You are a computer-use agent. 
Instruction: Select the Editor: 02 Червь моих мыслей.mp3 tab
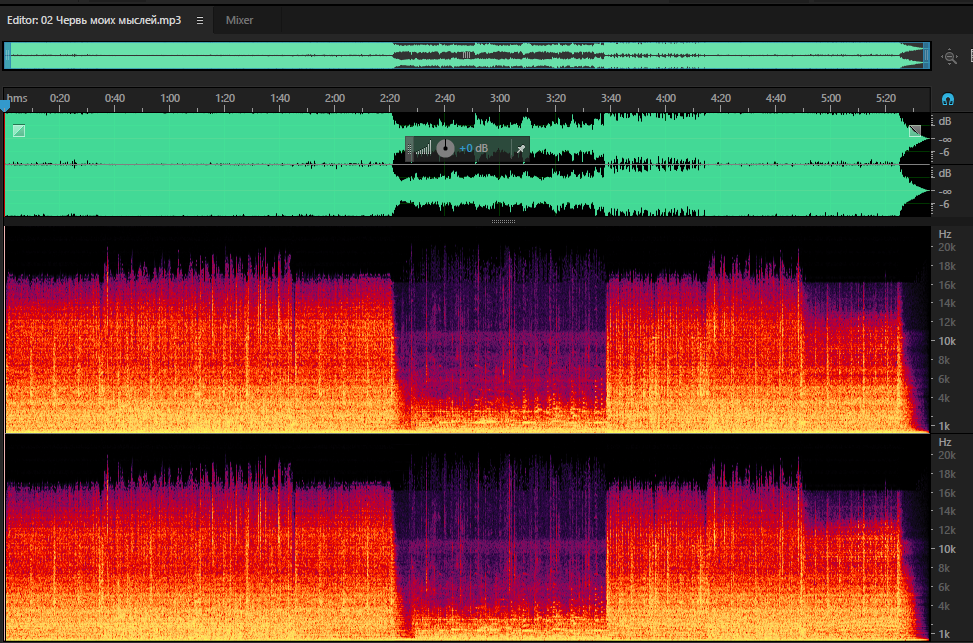point(94,20)
